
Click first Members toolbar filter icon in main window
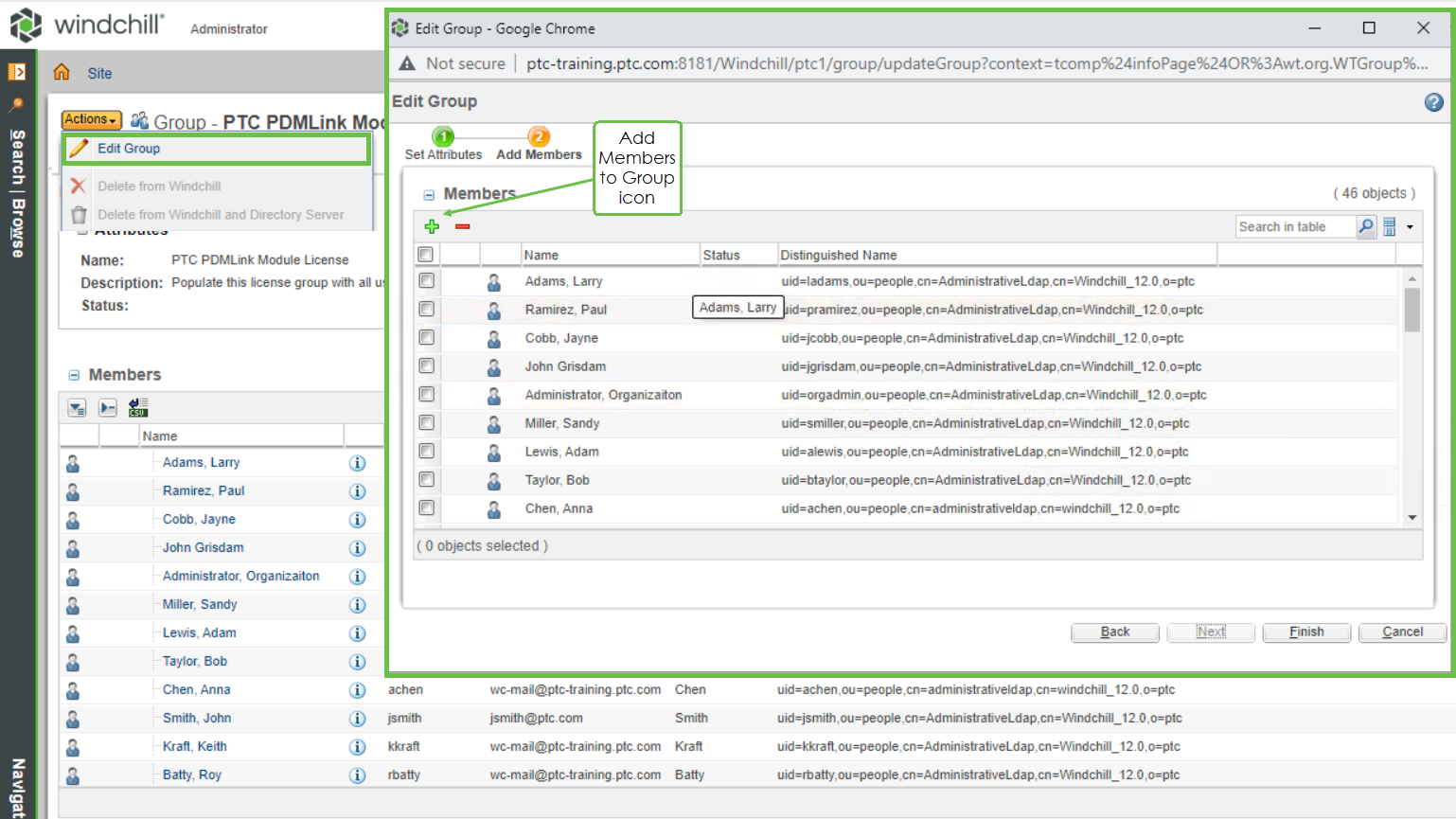[77, 408]
